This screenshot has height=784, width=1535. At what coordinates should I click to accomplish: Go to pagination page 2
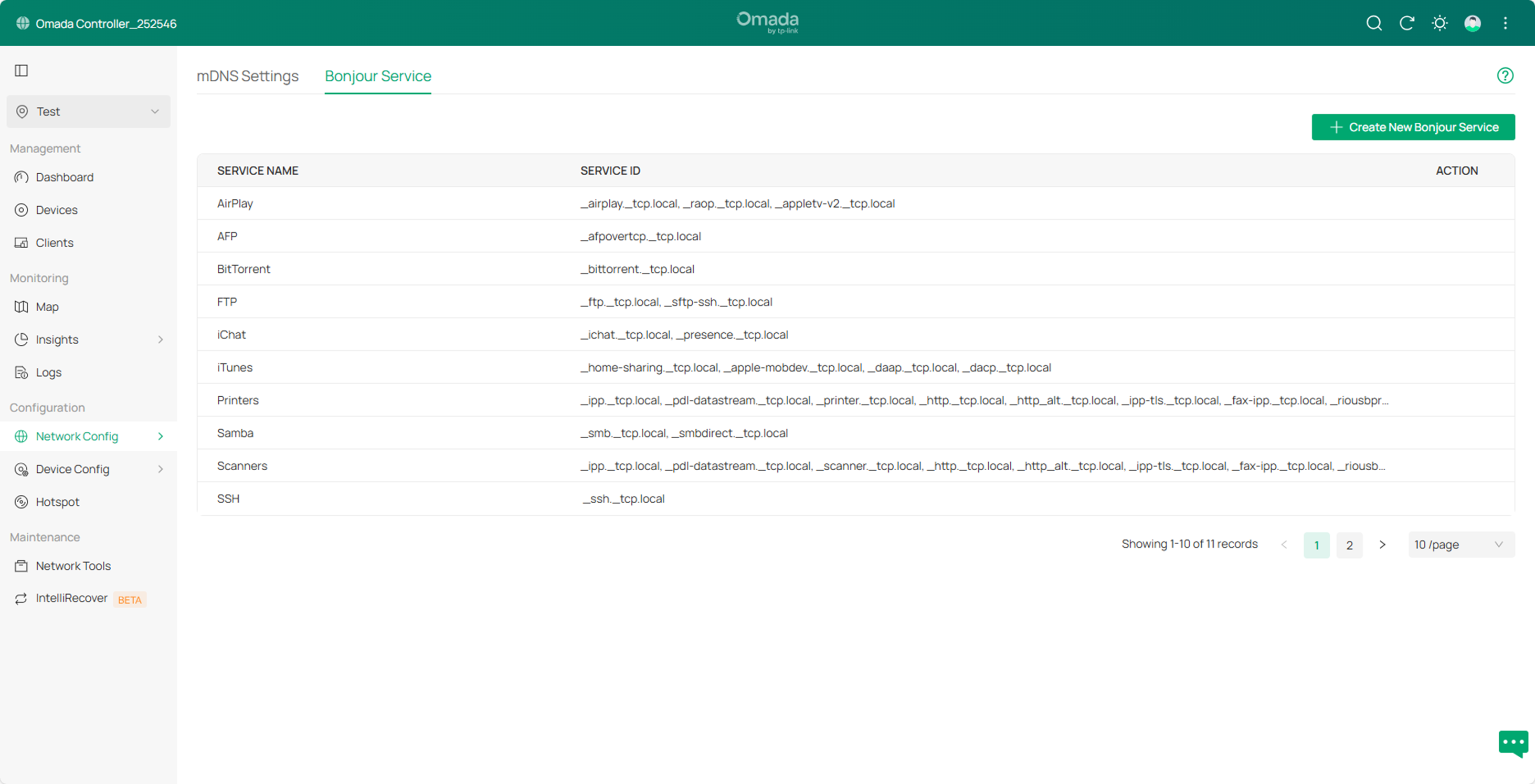point(1349,545)
